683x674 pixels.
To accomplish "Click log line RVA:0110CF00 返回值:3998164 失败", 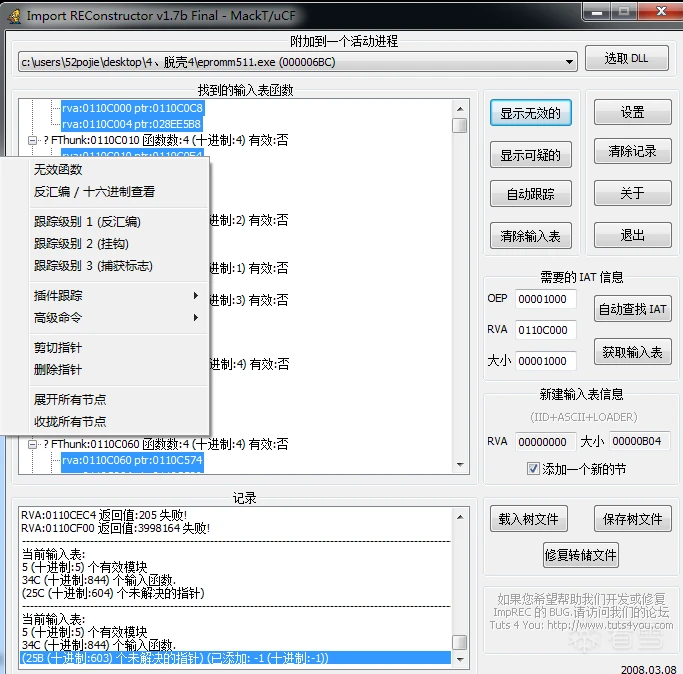I will click(115, 528).
